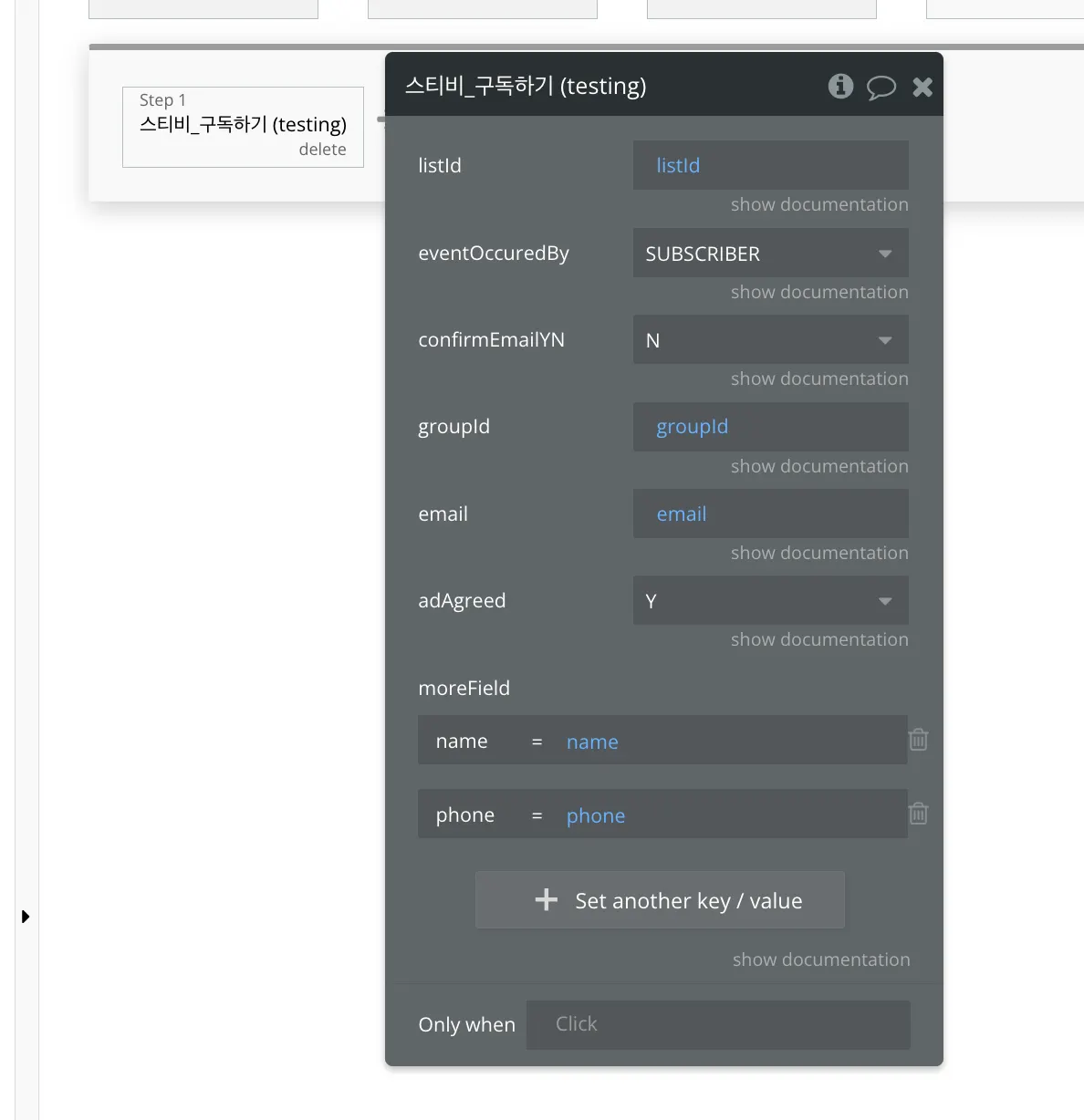Add another row with Set another key / value

pos(660,900)
